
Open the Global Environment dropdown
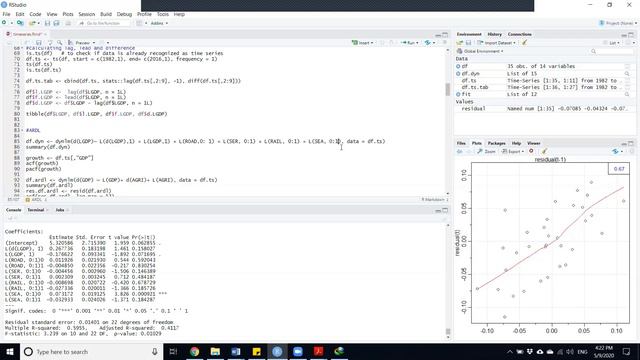(x=480, y=51)
